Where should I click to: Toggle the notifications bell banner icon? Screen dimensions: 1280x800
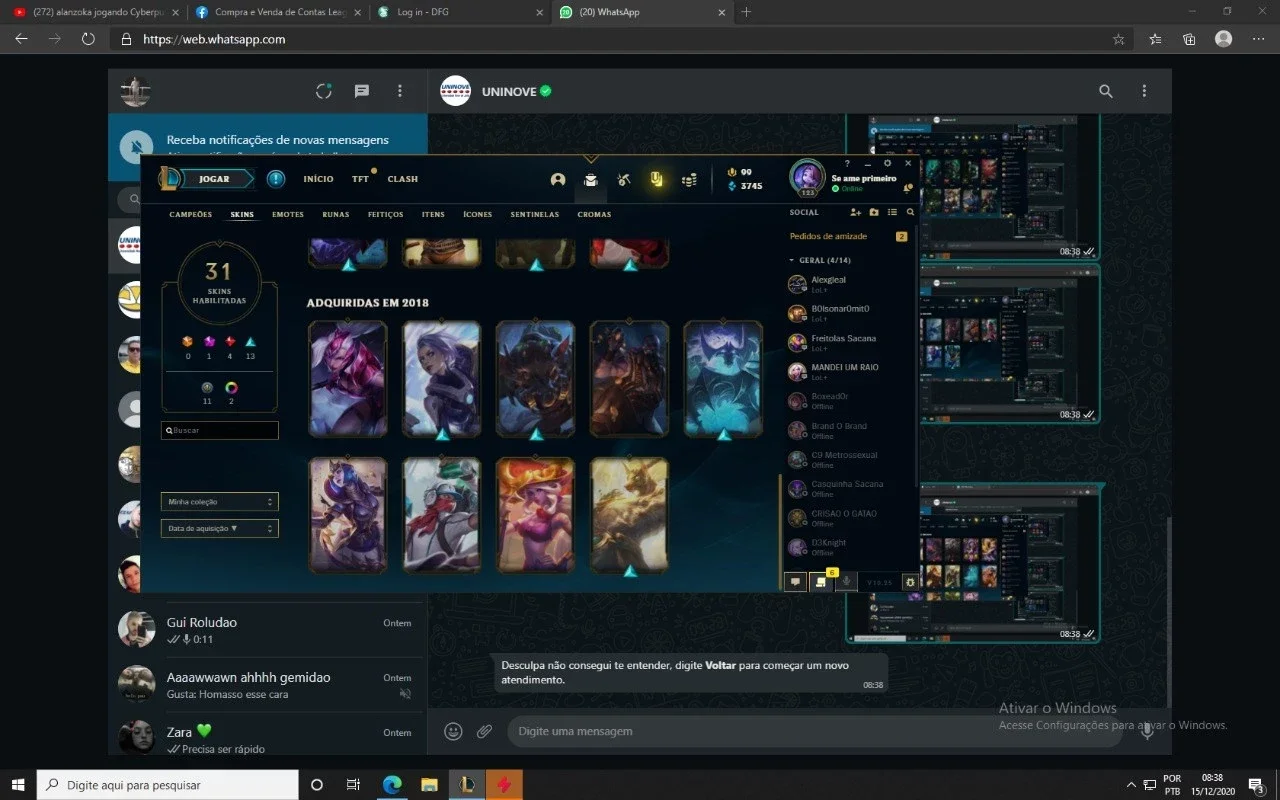click(137, 148)
